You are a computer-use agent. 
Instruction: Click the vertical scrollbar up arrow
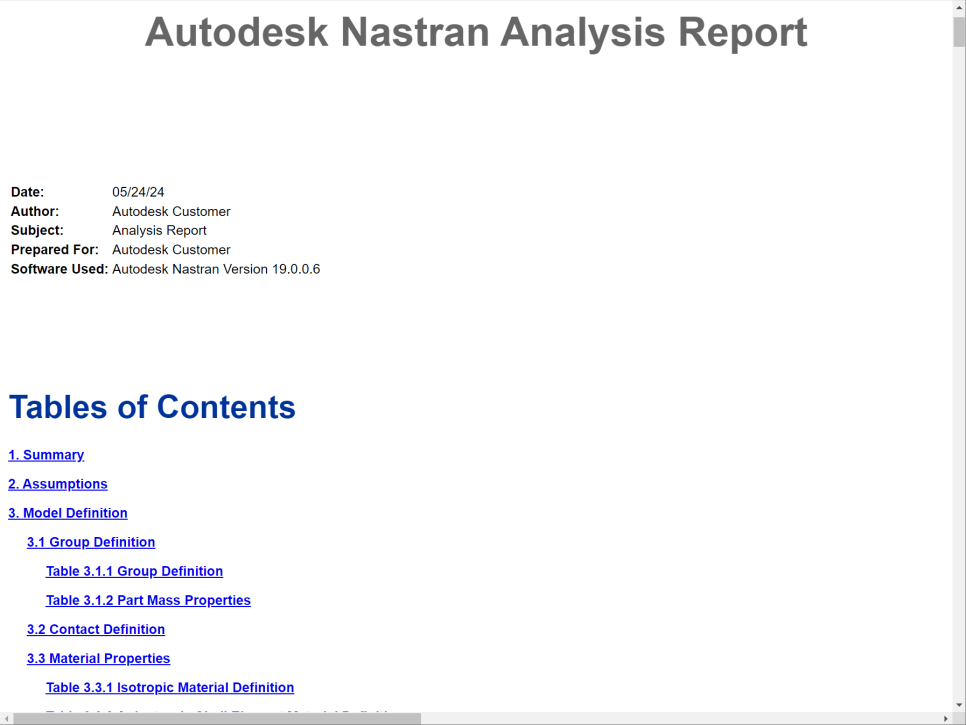[x=959, y=8]
